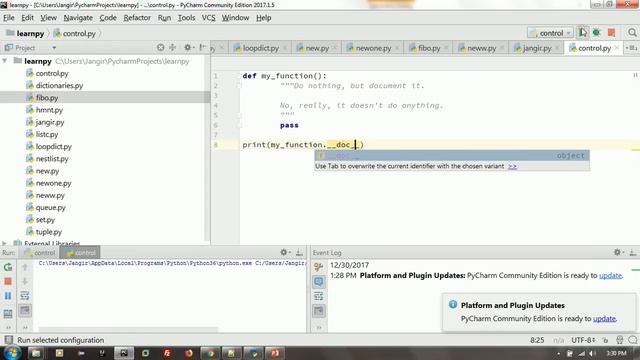Open Event Log panel gear menu
The width and height of the screenshot is (640, 360).
(x=617, y=252)
